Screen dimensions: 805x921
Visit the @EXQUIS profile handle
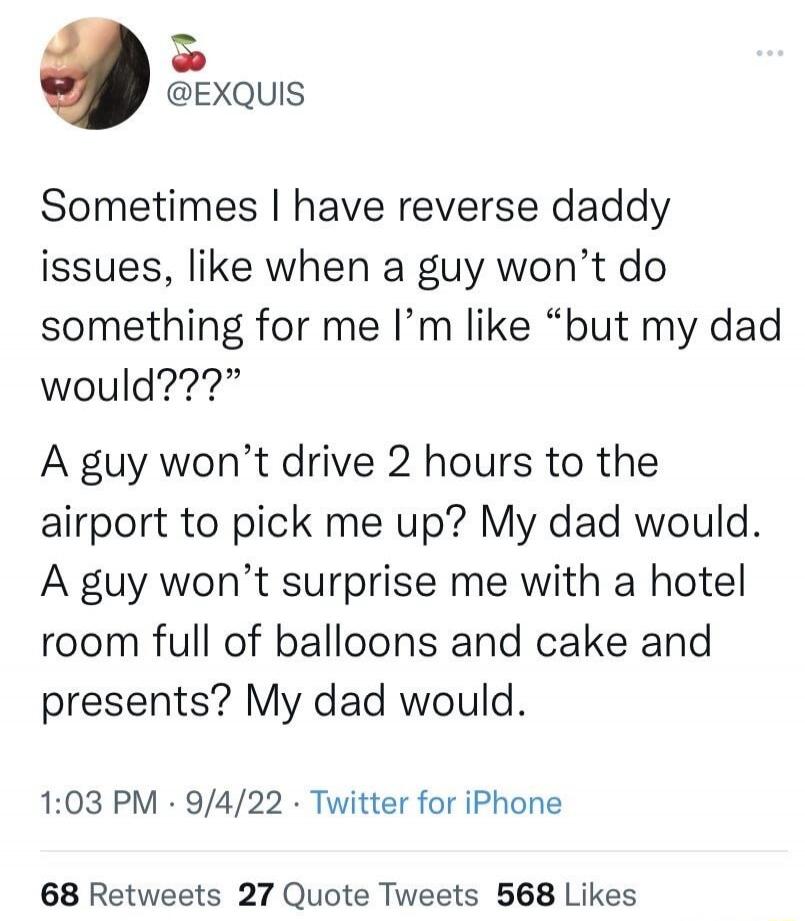pyautogui.click(x=236, y=94)
